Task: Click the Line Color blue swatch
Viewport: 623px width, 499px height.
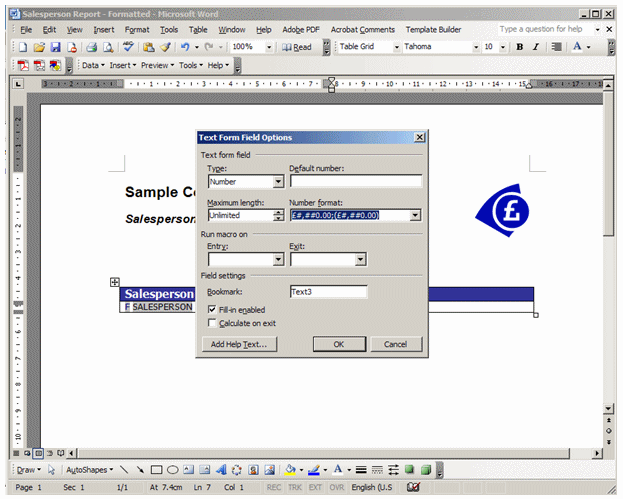Action: pos(313,470)
